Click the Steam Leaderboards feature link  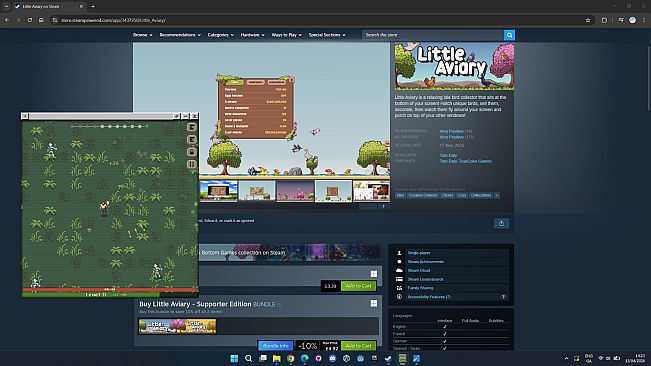click(425, 279)
